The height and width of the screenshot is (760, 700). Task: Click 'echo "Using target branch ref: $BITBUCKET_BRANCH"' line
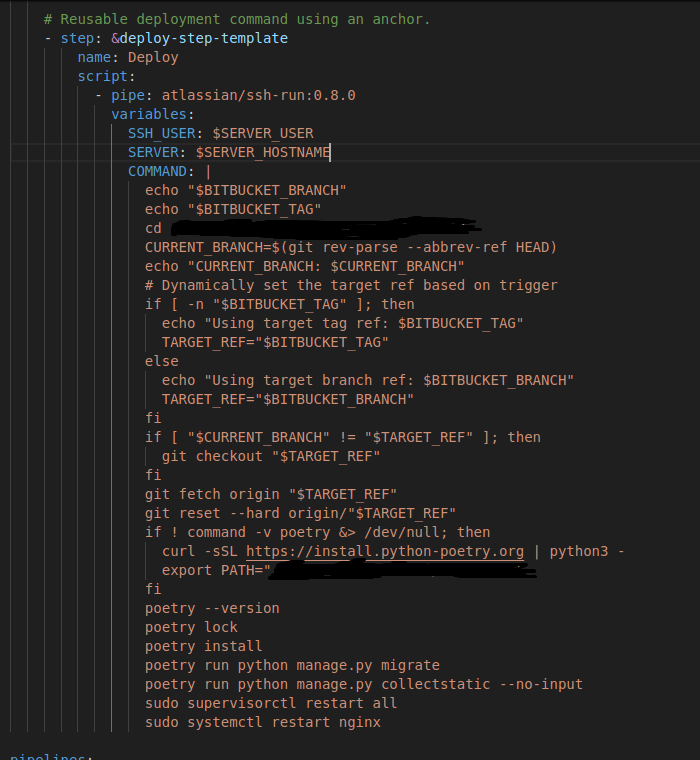click(368, 380)
